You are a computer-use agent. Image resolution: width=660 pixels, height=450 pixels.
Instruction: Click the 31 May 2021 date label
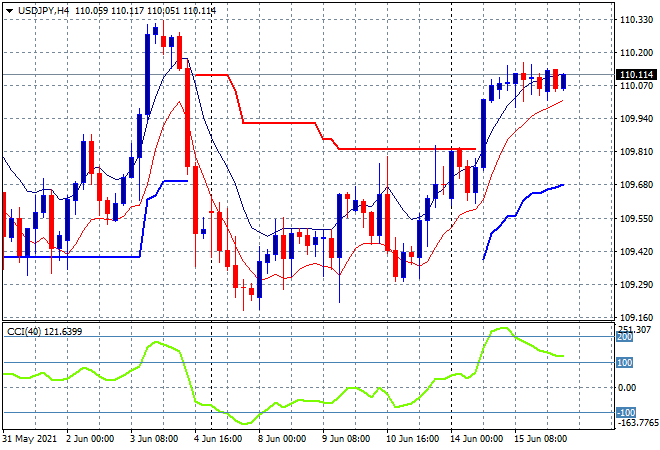(x=29, y=439)
